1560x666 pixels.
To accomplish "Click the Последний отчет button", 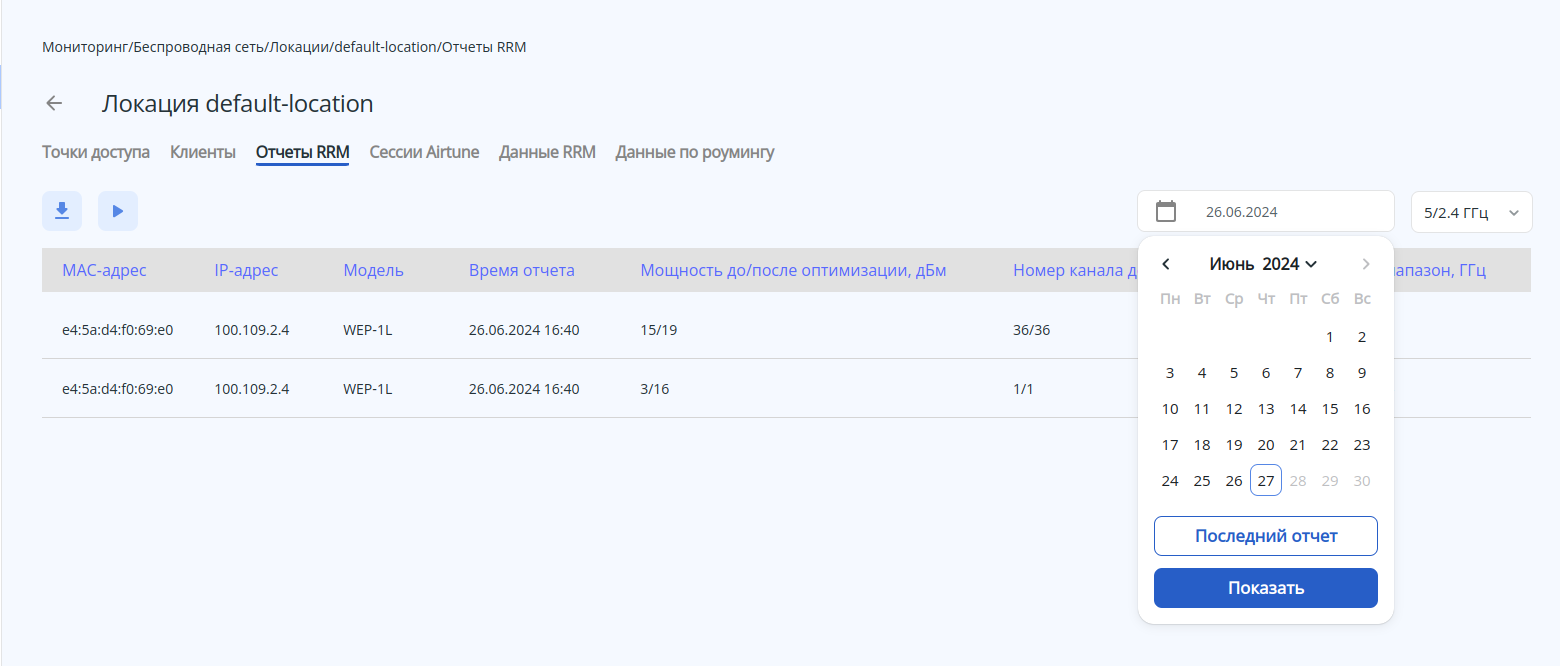I will coord(1266,536).
